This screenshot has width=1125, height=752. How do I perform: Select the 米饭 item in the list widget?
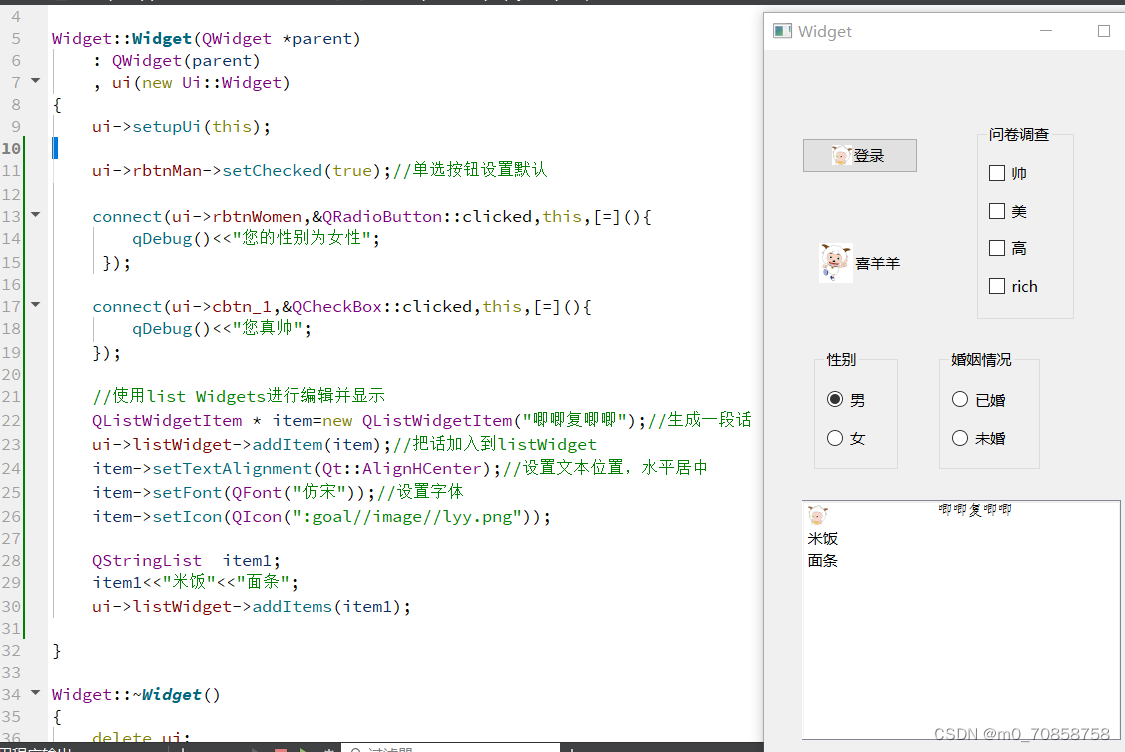tap(822, 538)
